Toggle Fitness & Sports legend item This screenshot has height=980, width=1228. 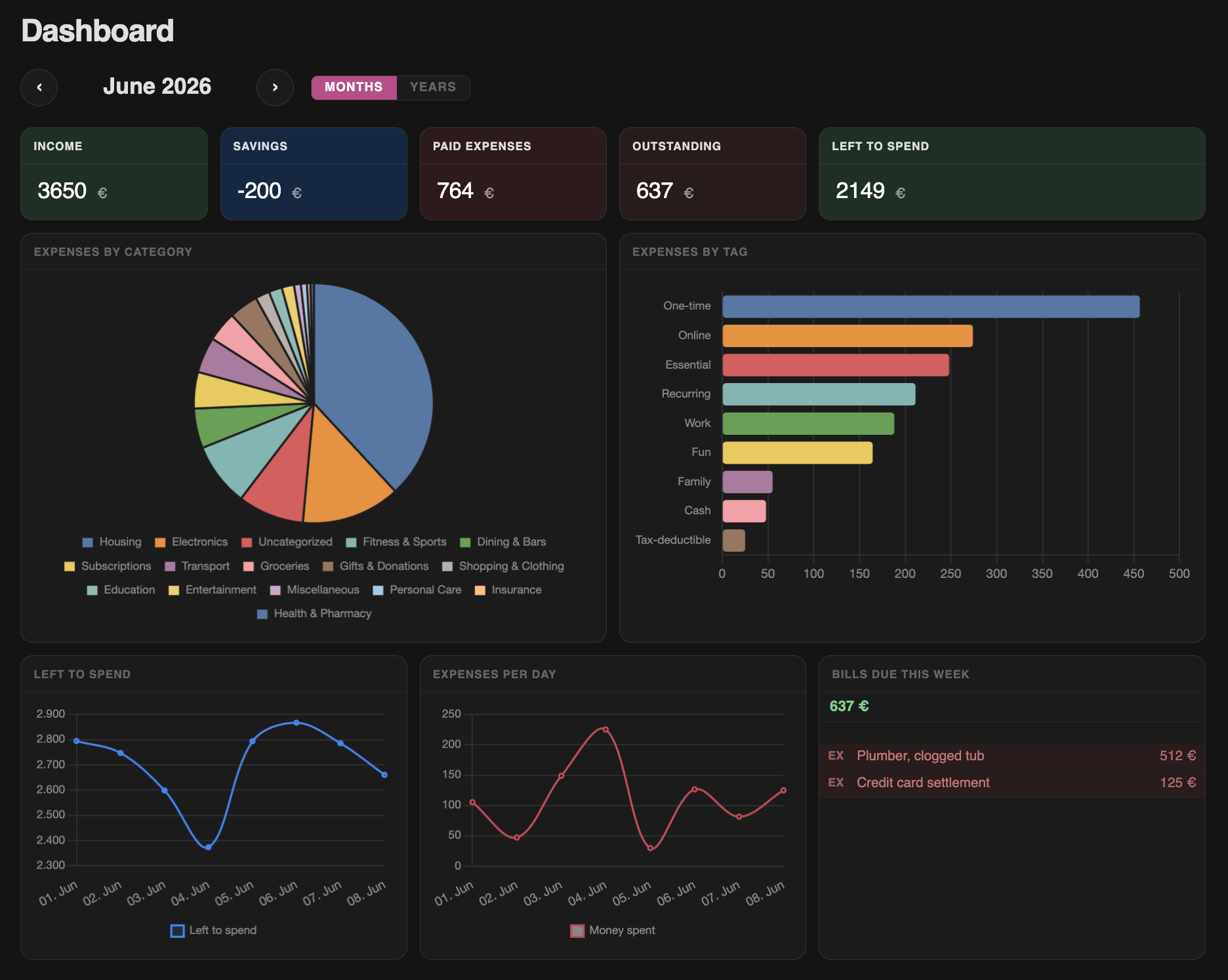point(396,542)
